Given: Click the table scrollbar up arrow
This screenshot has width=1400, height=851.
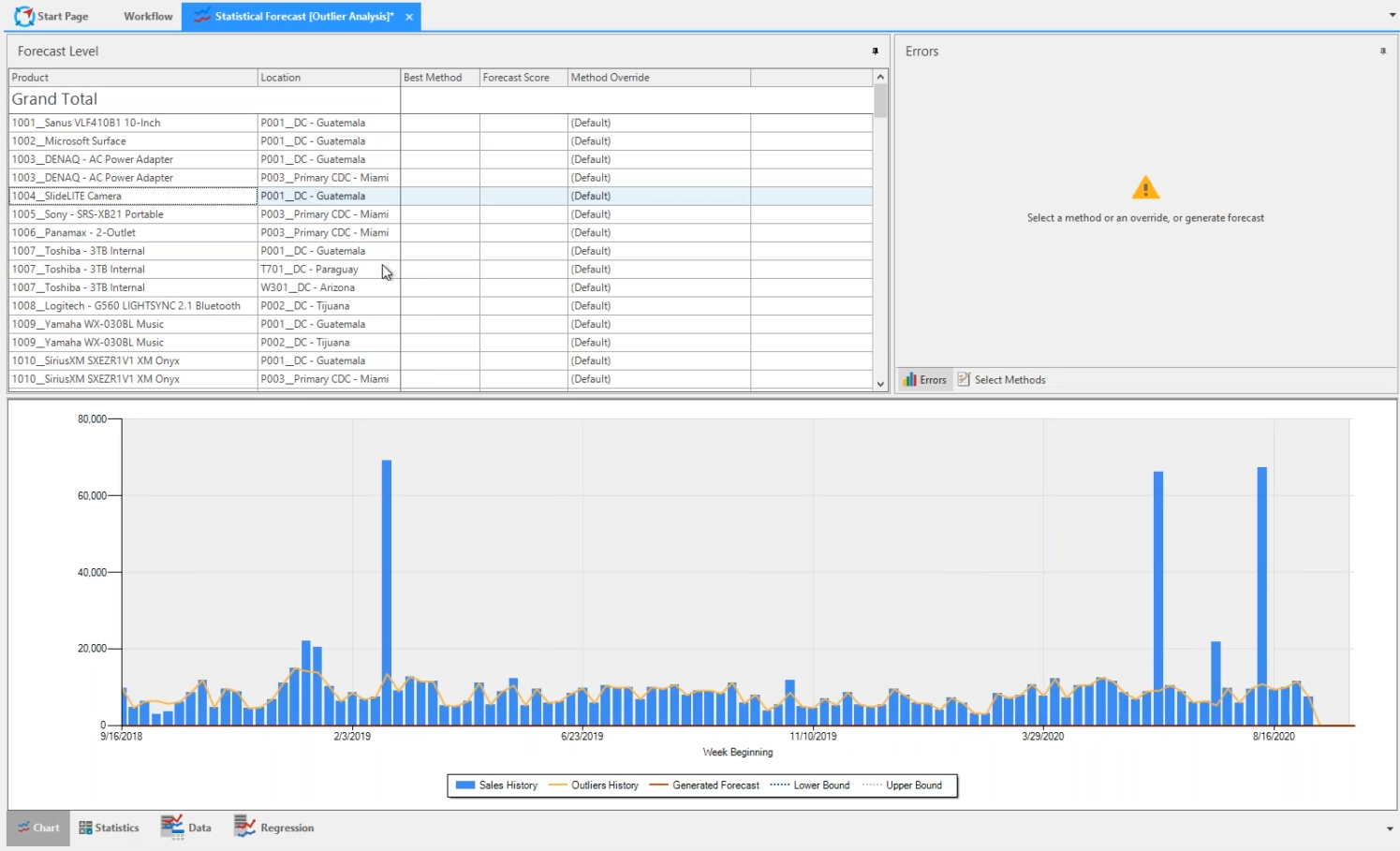Looking at the screenshot, I should [880, 77].
